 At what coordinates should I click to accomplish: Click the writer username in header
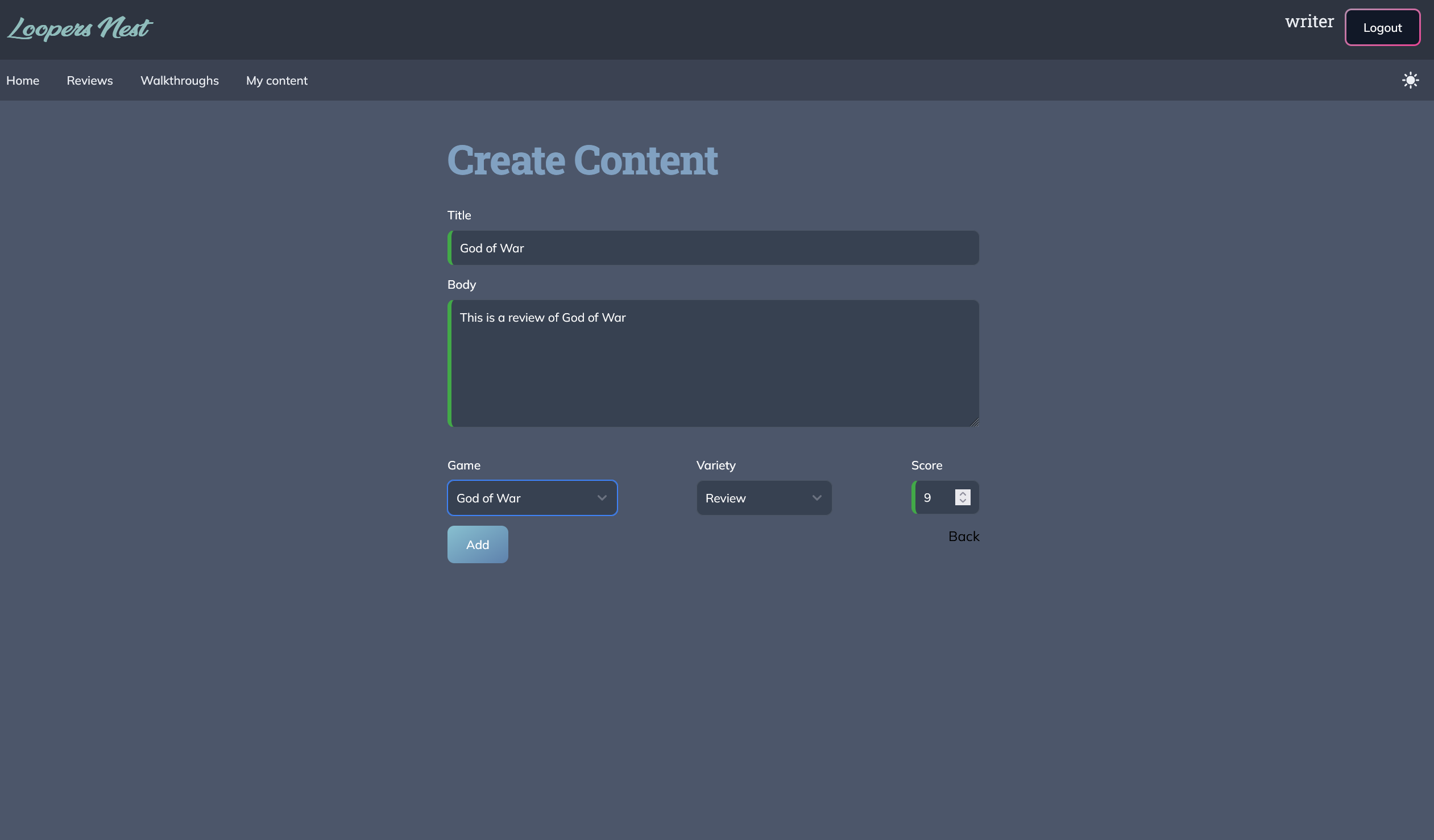pyautogui.click(x=1309, y=22)
